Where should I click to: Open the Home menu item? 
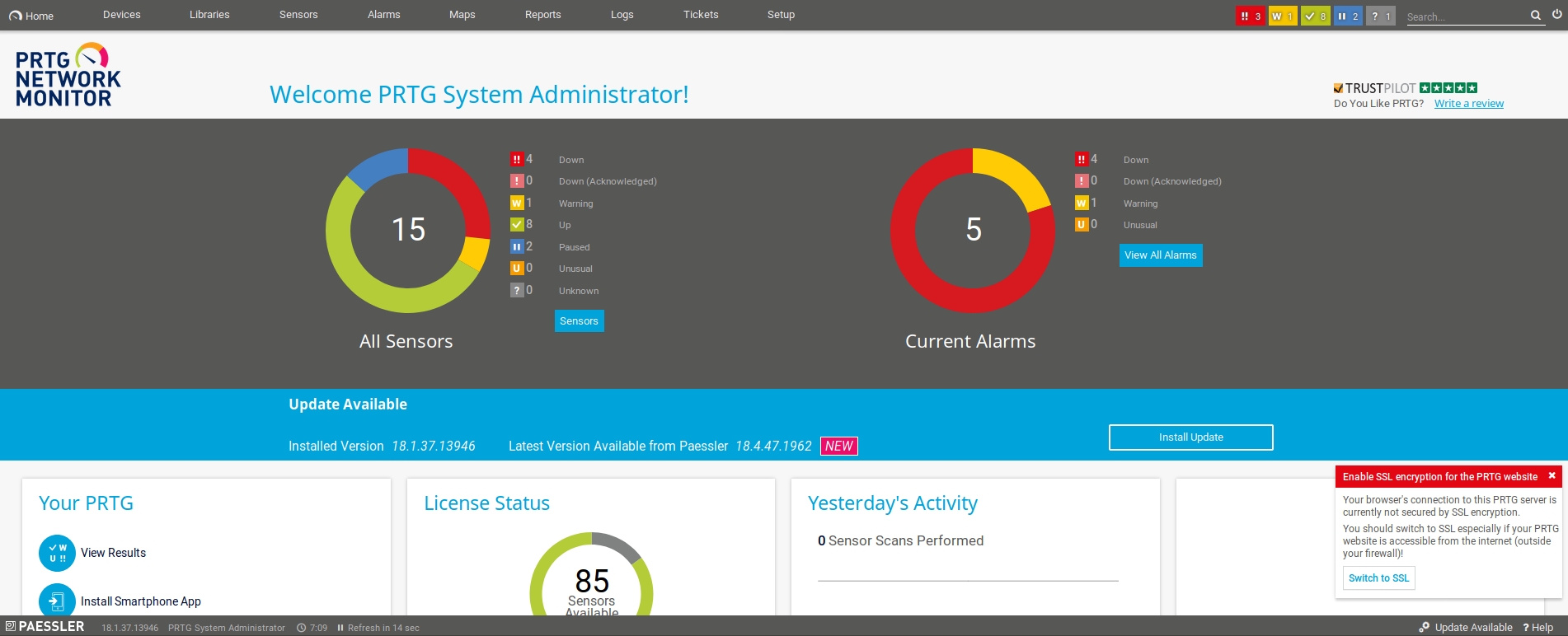(31, 16)
